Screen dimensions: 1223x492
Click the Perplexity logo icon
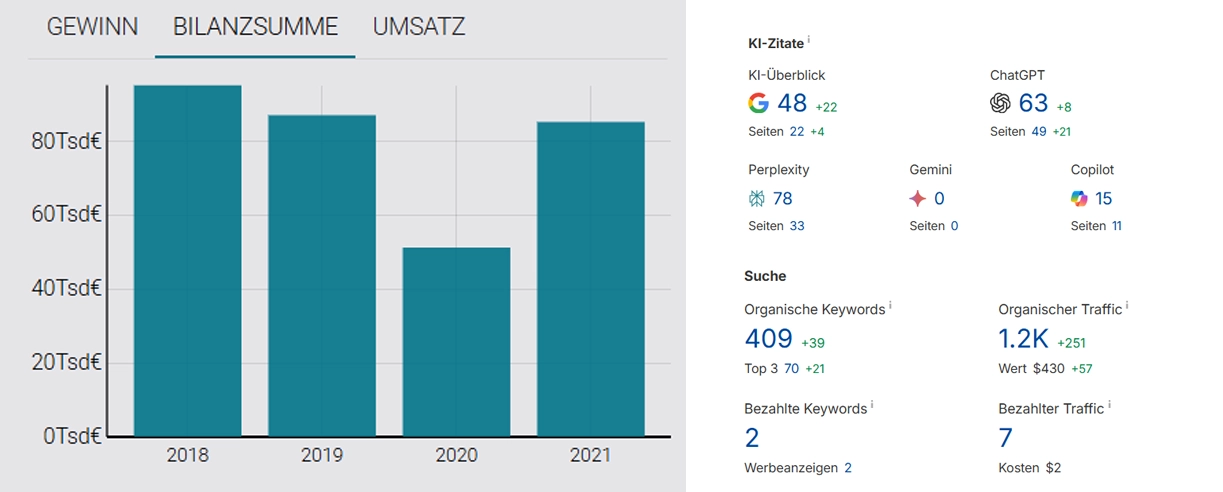point(757,199)
